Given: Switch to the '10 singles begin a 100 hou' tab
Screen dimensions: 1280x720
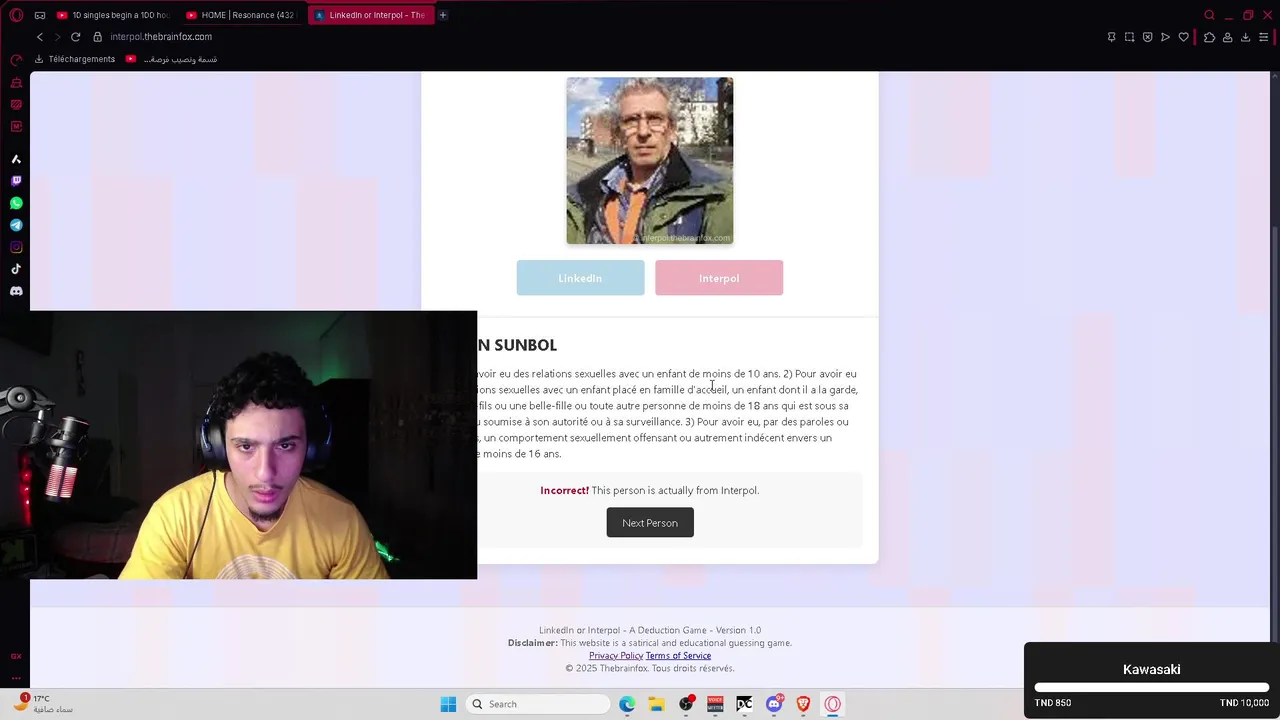Looking at the screenshot, I should pyautogui.click(x=113, y=15).
